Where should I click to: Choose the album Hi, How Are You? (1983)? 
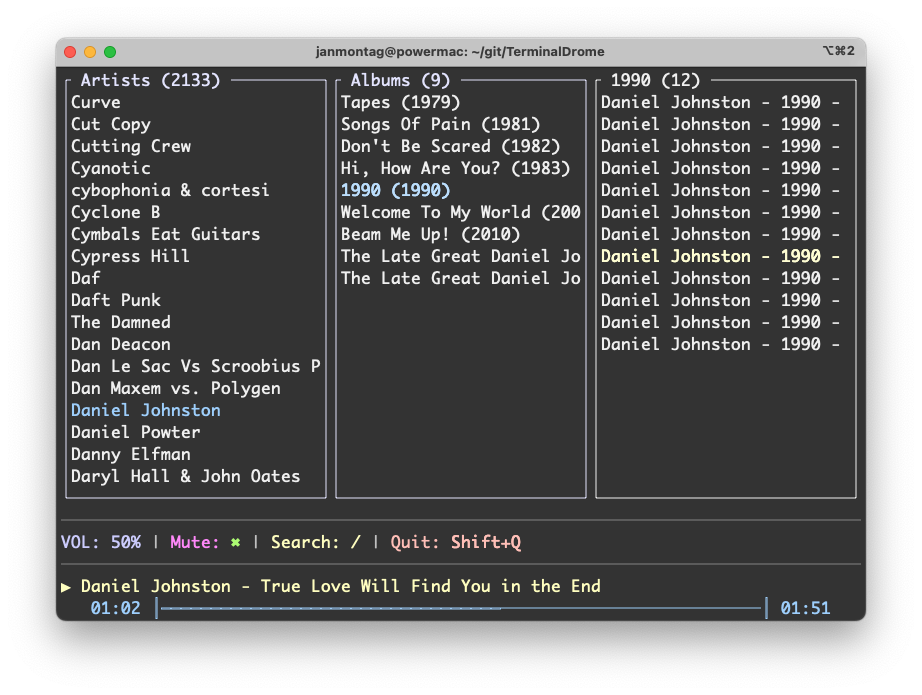tap(456, 168)
